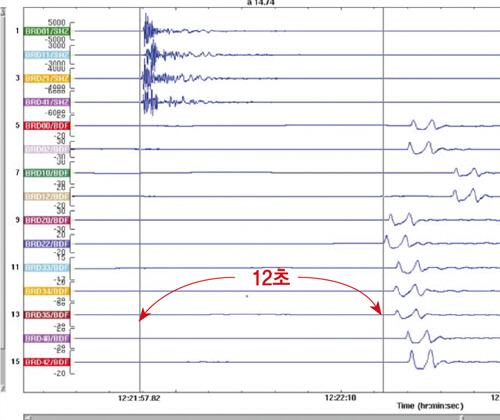Select the light blue BRD11/SHZ channel label

47,55
